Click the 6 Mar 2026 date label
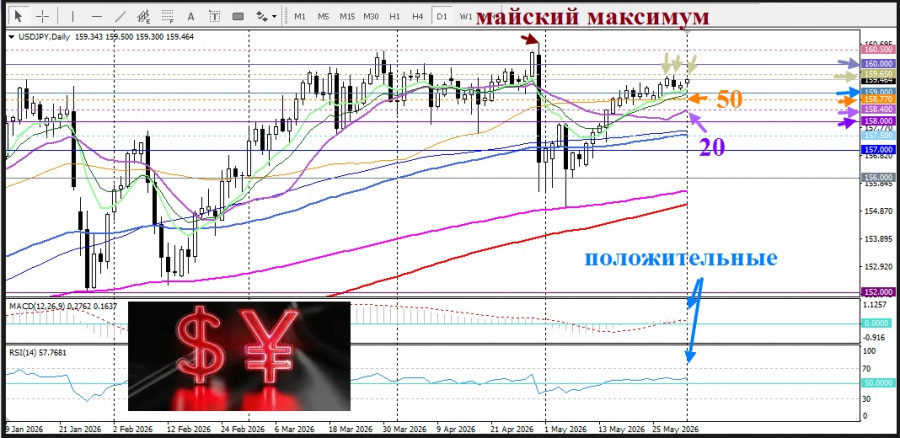The height and width of the screenshot is (438, 900). (294, 429)
